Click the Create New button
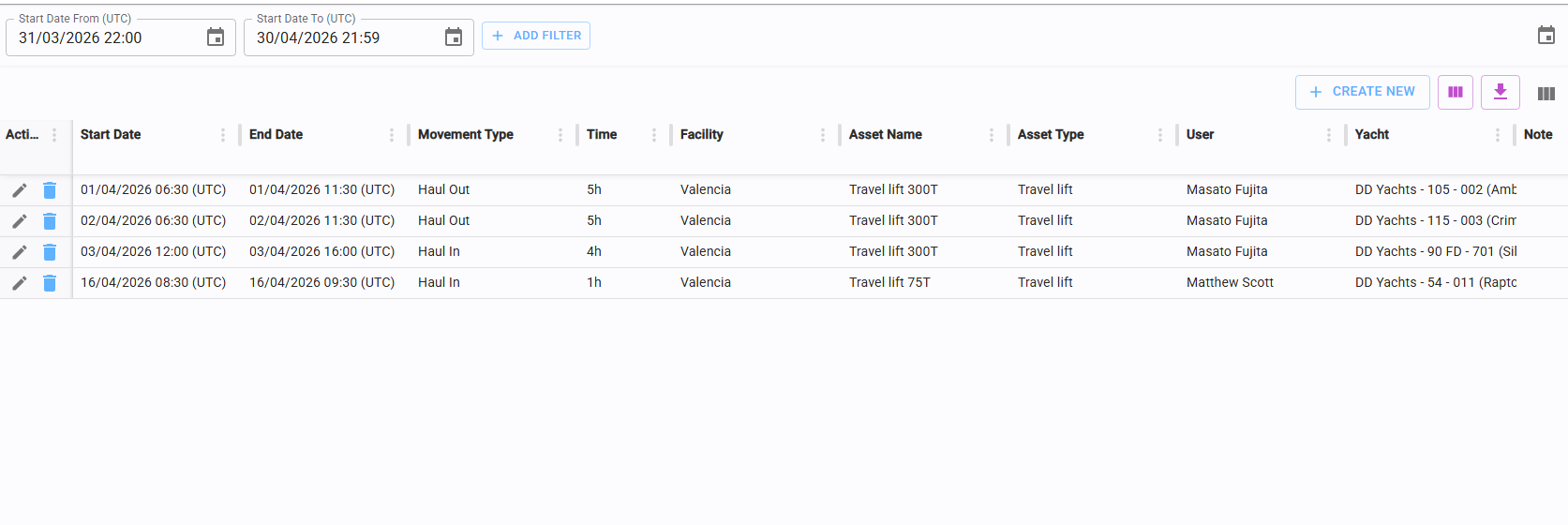This screenshot has width=1568, height=525. pos(1362,92)
